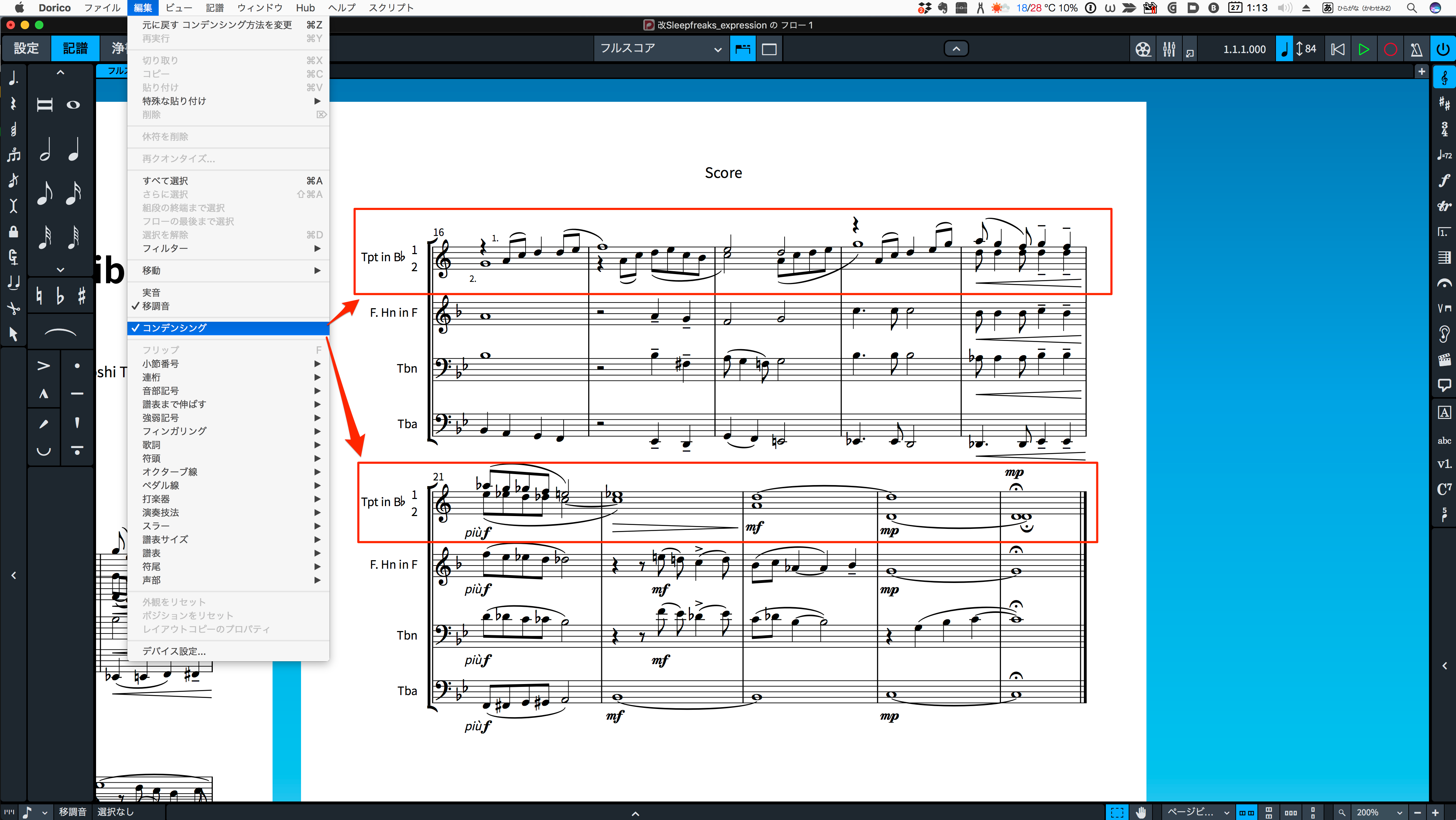Open the 200% zoom dropdown
The image size is (1456, 820).
[1378, 813]
